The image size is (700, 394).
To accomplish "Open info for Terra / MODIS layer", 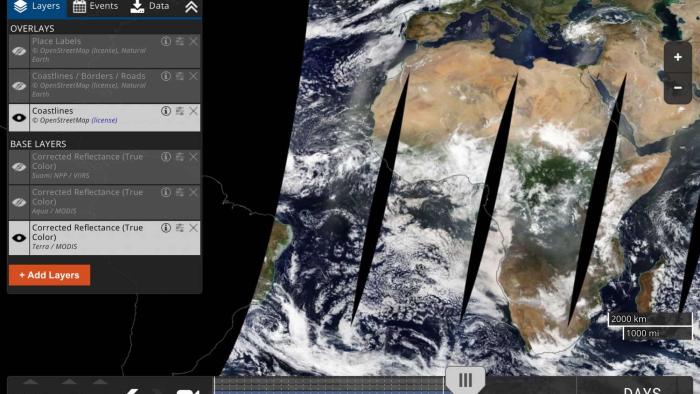I will click(166, 228).
